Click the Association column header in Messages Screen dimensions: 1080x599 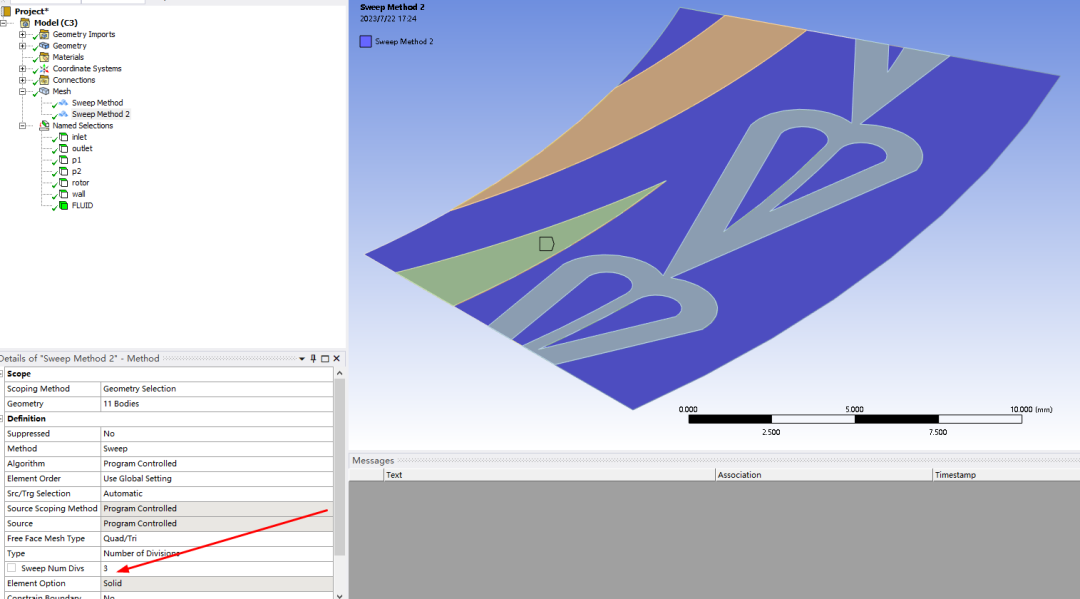tap(824, 475)
